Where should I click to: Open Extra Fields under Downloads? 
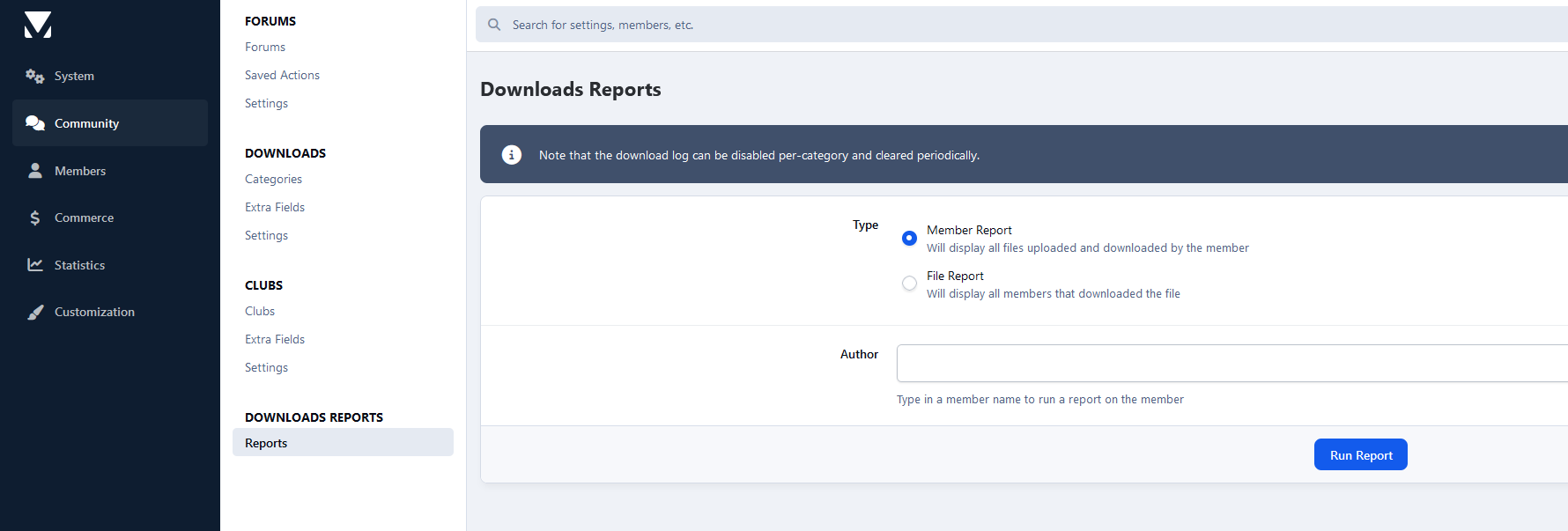(275, 207)
